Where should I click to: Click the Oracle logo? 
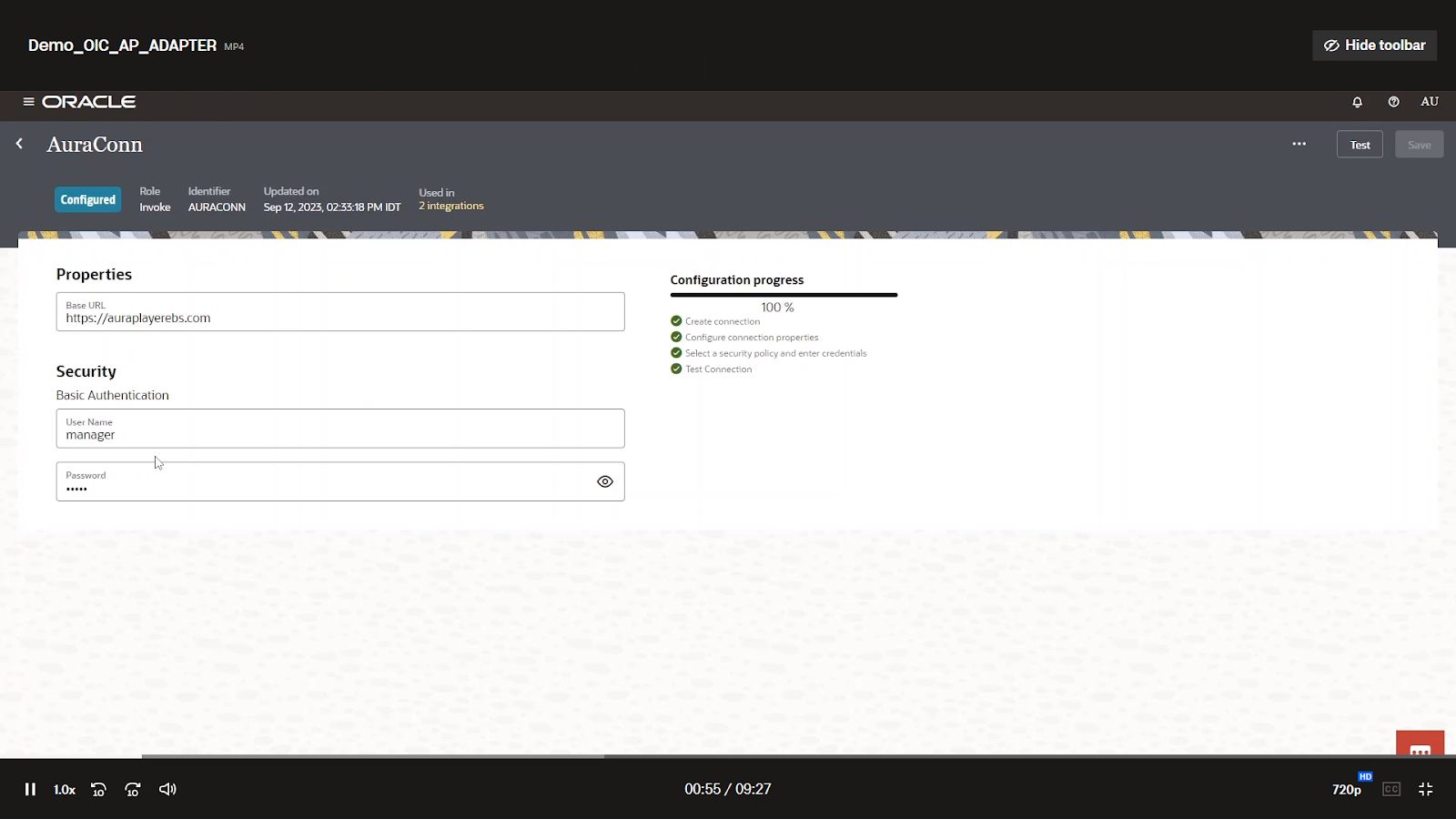click(x=89, y=102)
